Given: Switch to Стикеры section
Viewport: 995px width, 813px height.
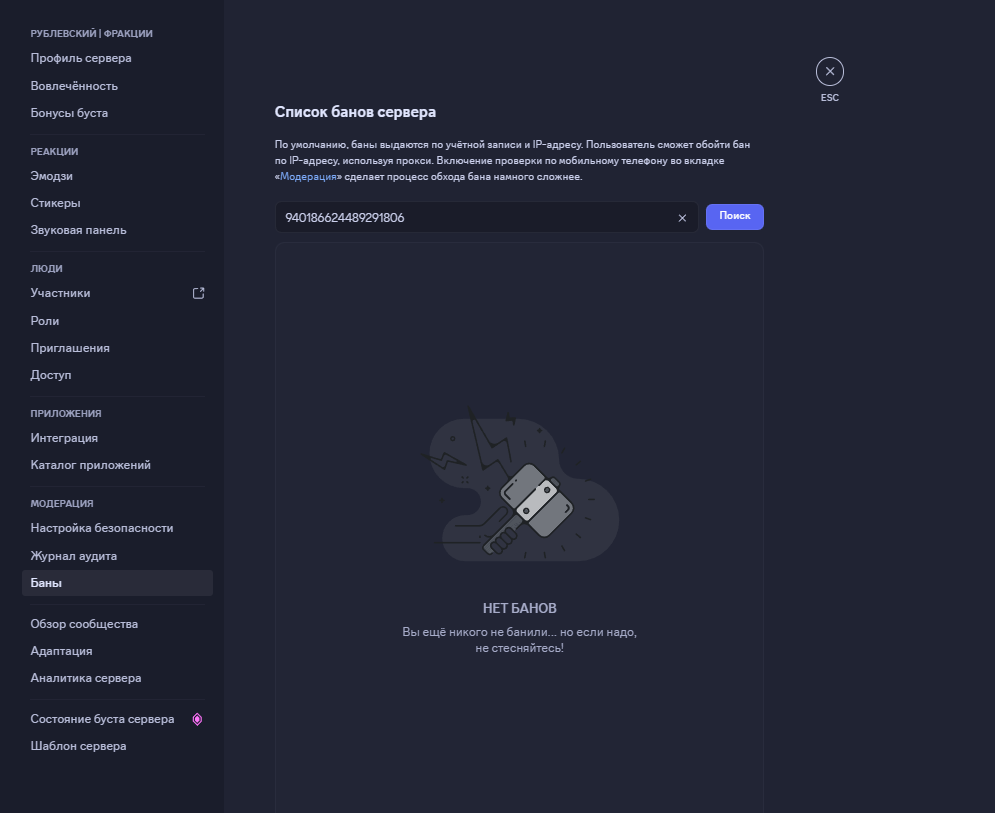Looking at the screenshot, I should [x=55, y=203].
